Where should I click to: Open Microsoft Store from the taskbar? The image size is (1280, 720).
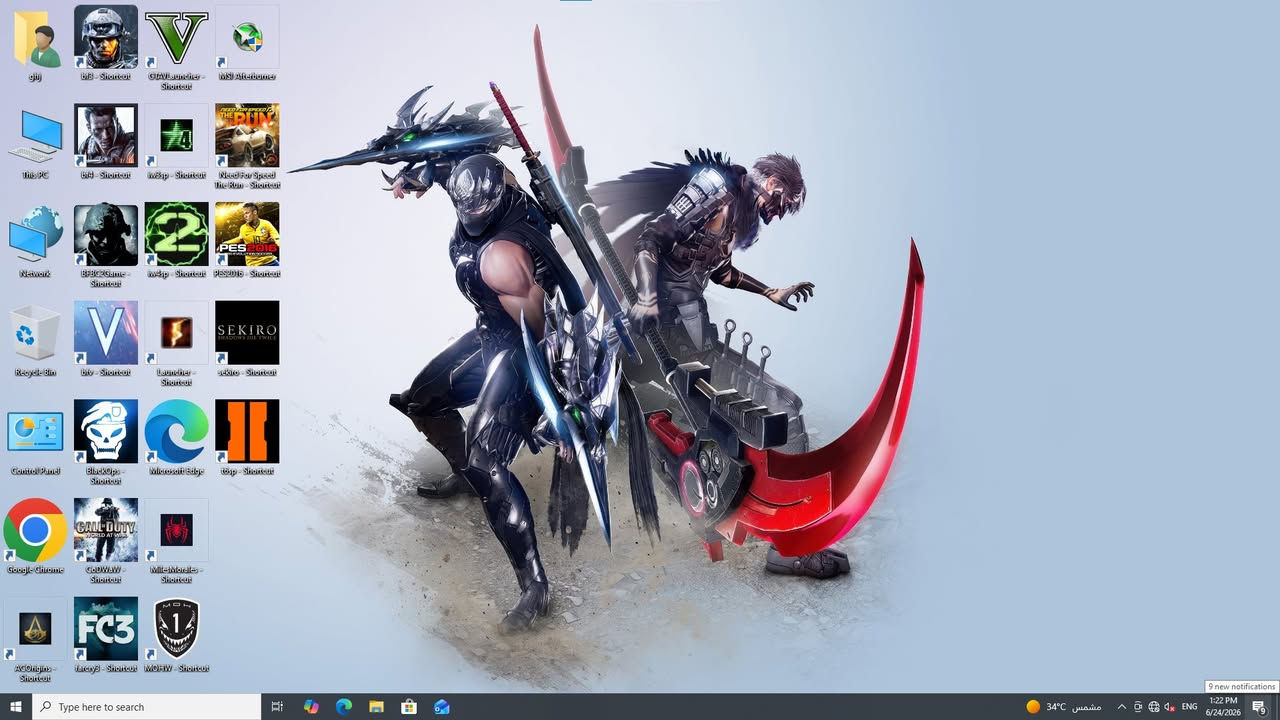[x=409, y=707]
